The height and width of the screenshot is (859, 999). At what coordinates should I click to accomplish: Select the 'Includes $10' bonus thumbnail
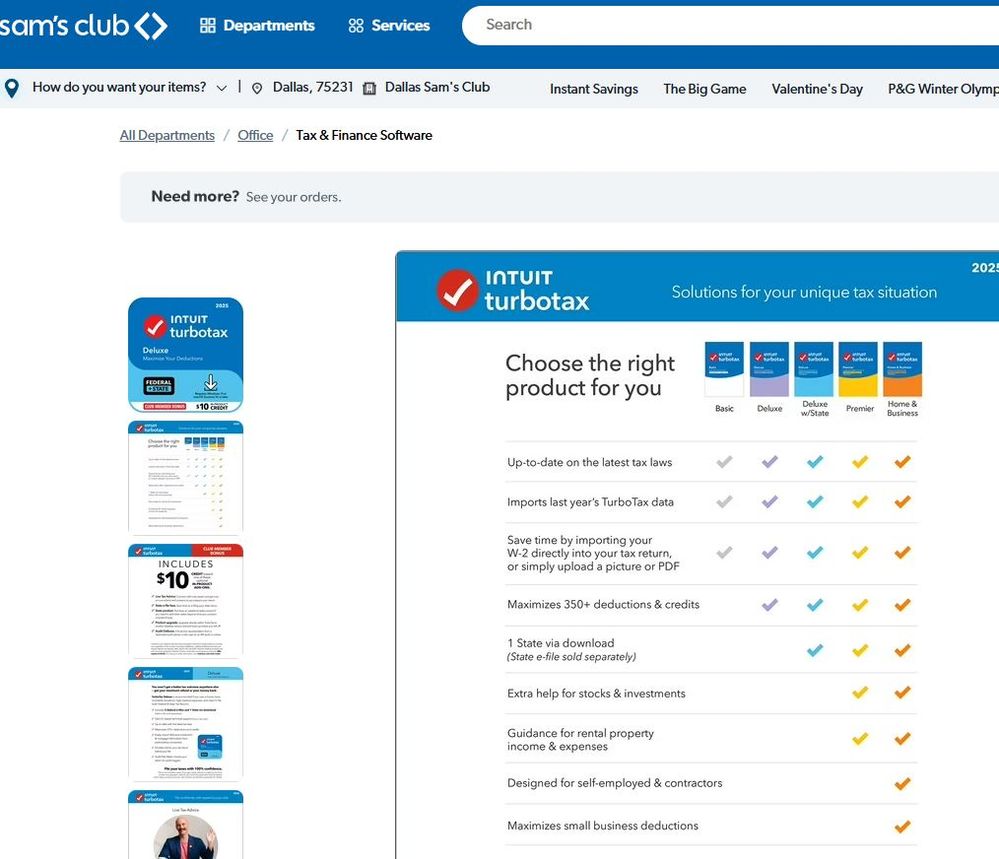(x=186, y=601)
